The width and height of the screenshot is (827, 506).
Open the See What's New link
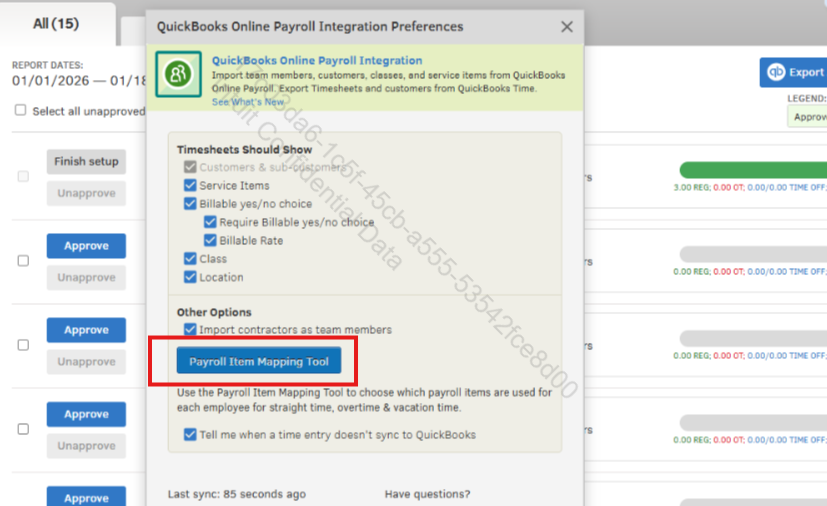tap(247, 102)
